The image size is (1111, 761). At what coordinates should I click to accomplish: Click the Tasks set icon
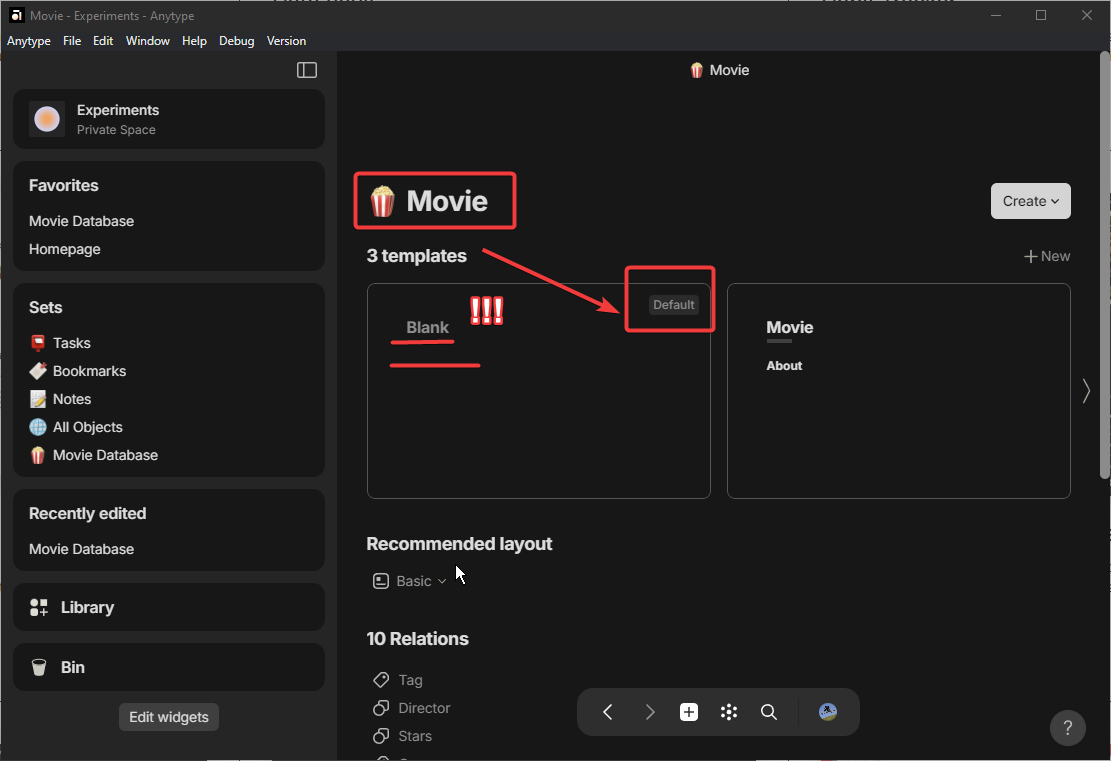(x=38, y=343)
